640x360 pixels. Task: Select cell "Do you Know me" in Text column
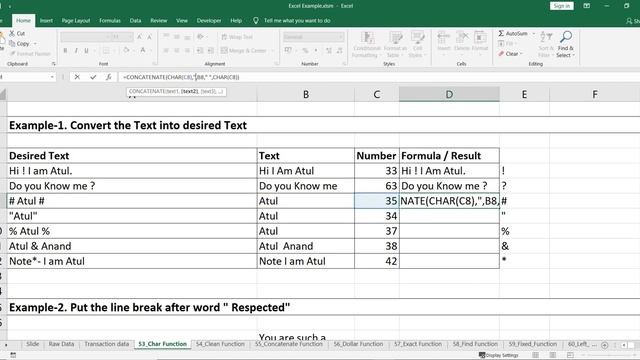(x=306, y=186)
